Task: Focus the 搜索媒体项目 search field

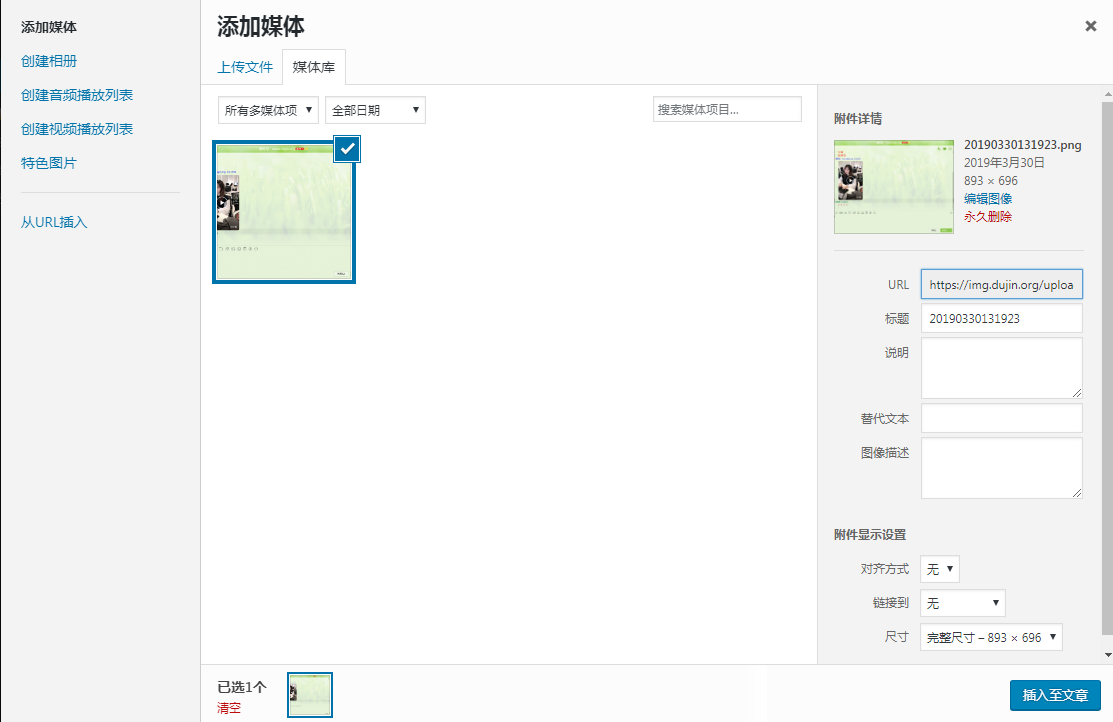Action: pyautogui.click(x=727, y=109)
